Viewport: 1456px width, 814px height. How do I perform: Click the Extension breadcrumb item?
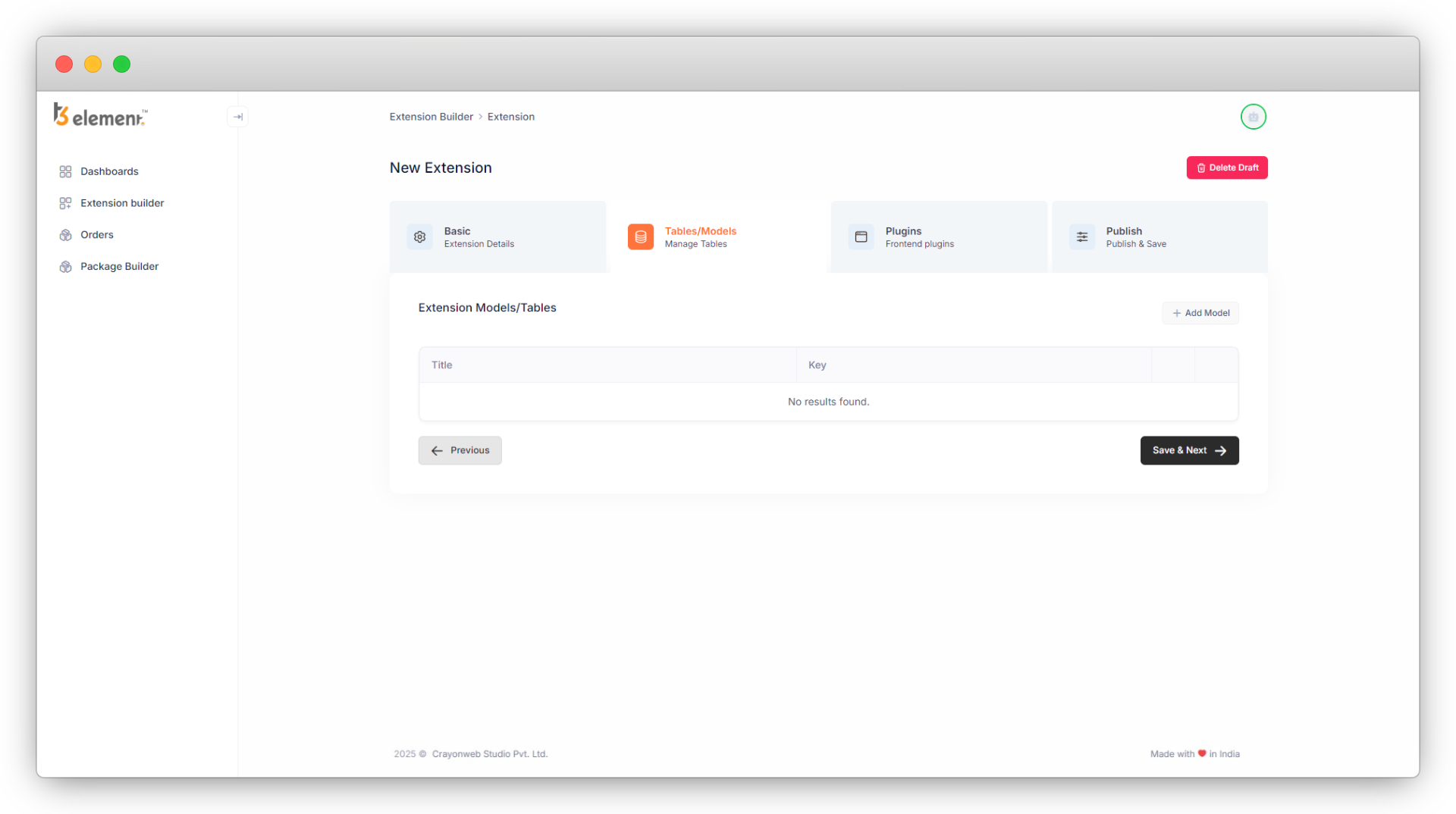(510, 117)
